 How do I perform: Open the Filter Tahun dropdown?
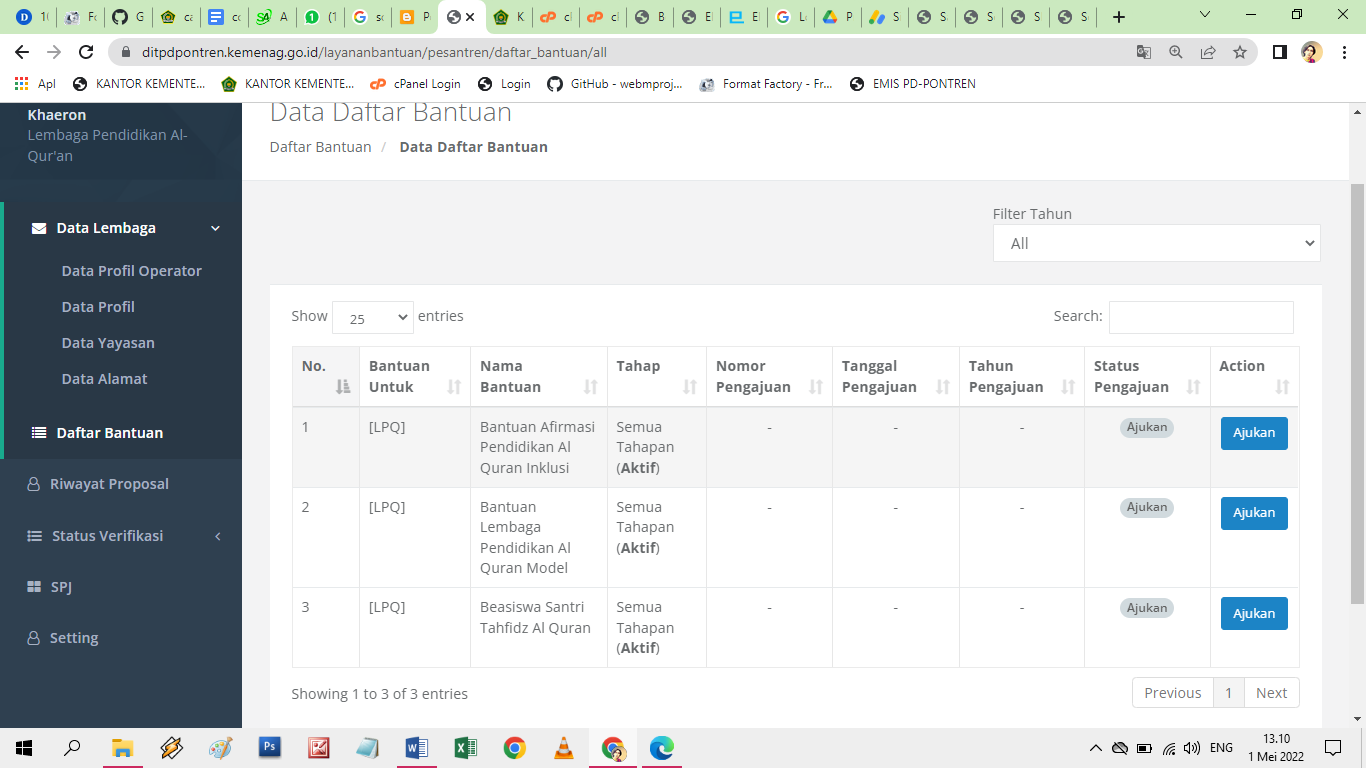1156,243
